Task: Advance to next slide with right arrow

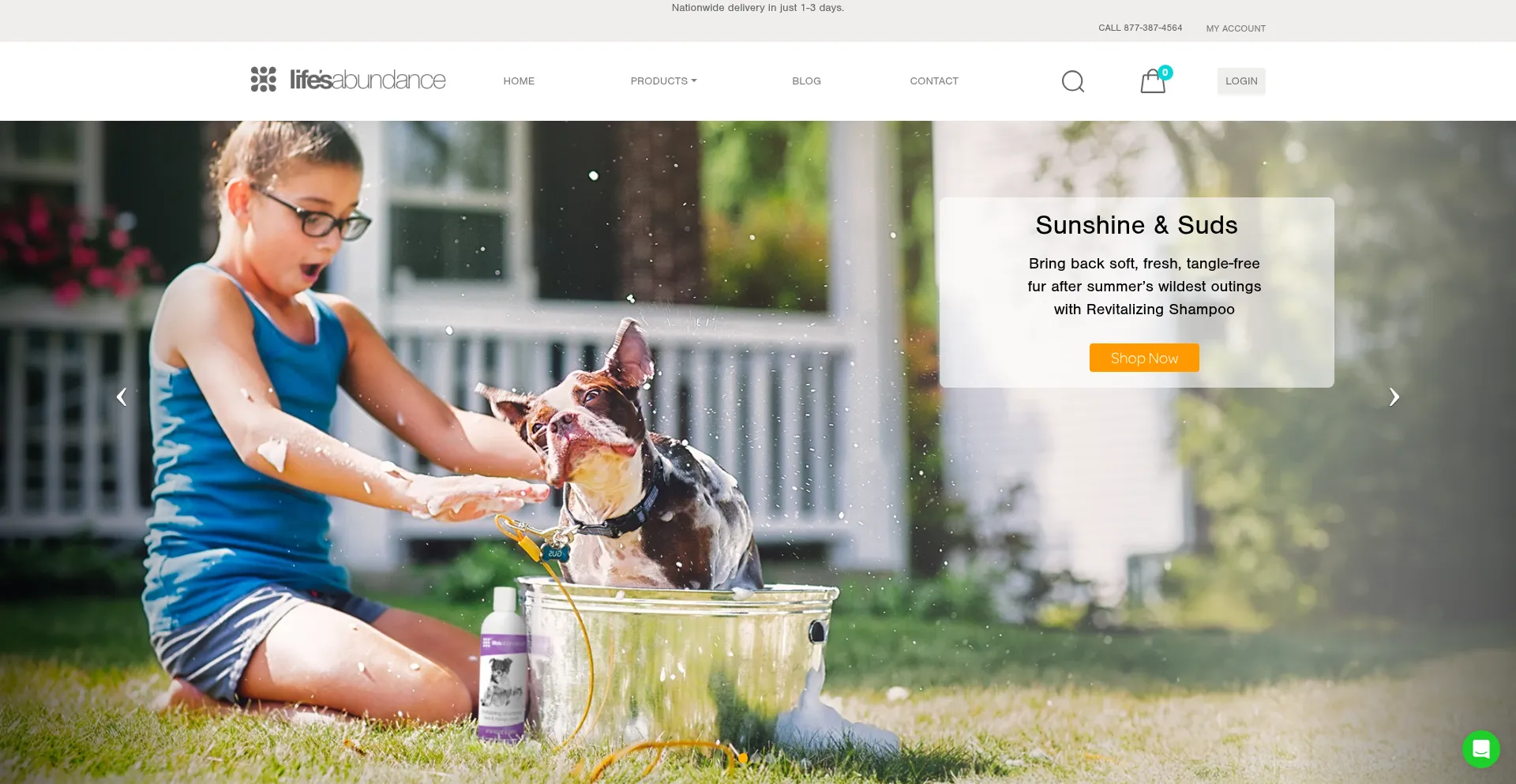Action: [1394, 396]
